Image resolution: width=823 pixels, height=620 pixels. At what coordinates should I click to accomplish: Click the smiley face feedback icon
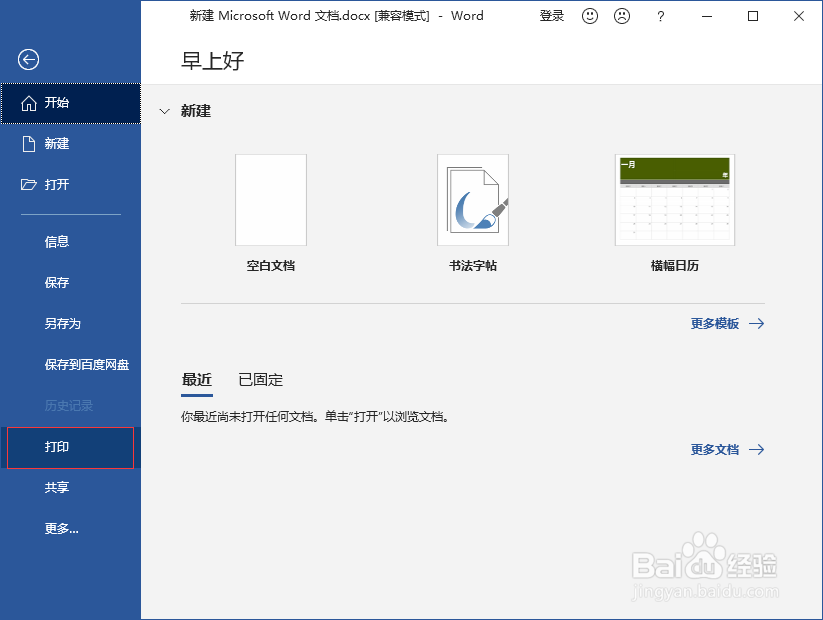pyautogui.click(x=589, y=16)
